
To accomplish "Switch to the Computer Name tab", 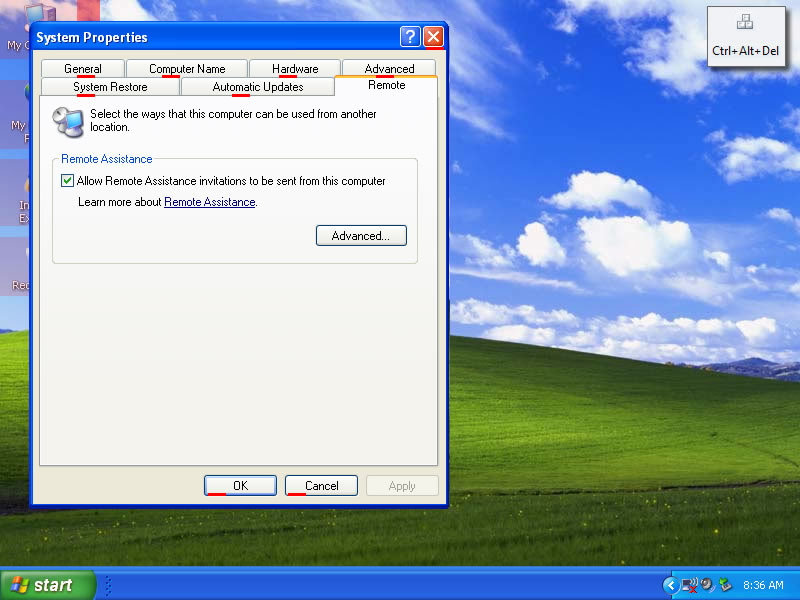I will pos(187,68).
